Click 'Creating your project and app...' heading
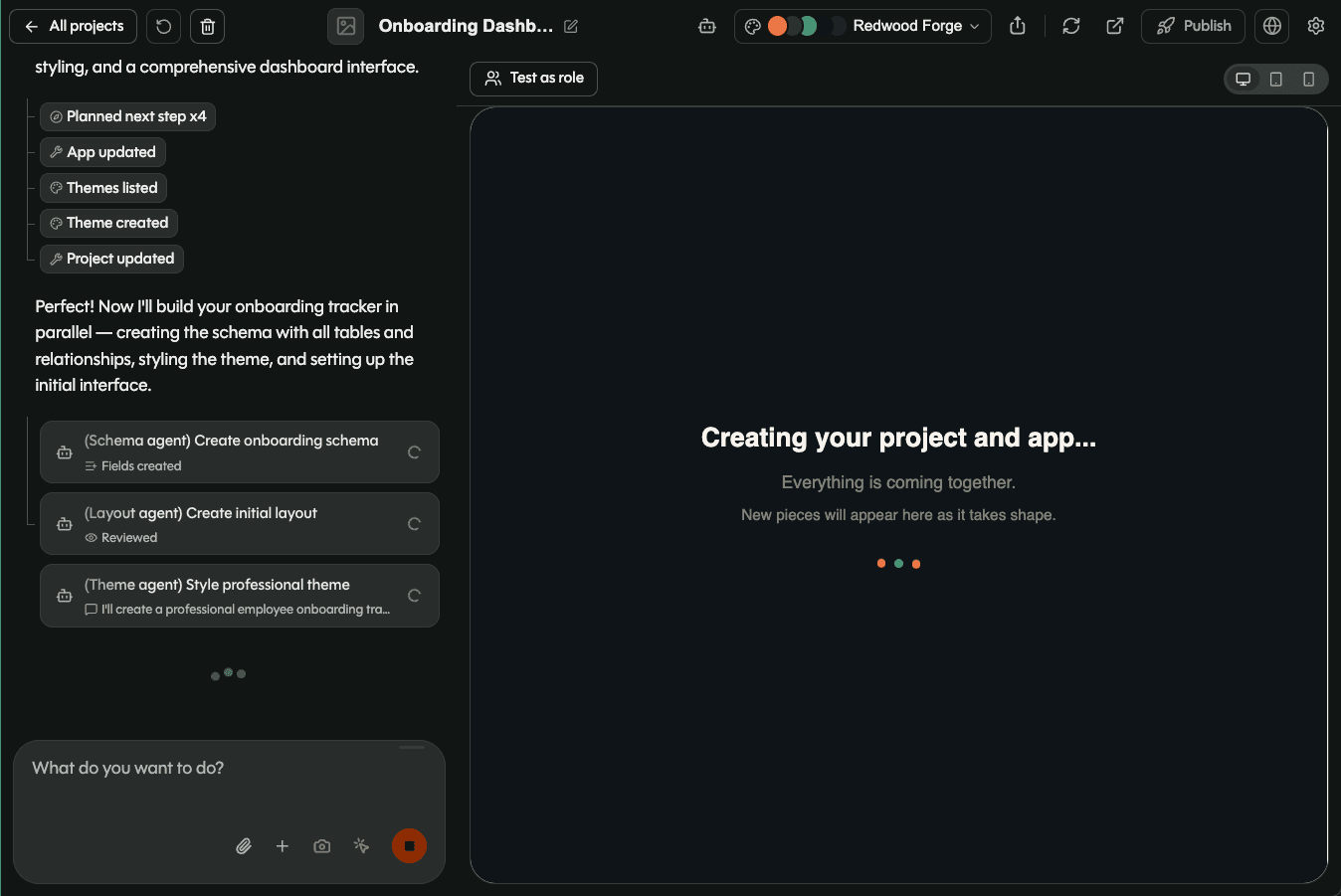The height and width of the screenshot is (896, 1341). tap(898, 438)
